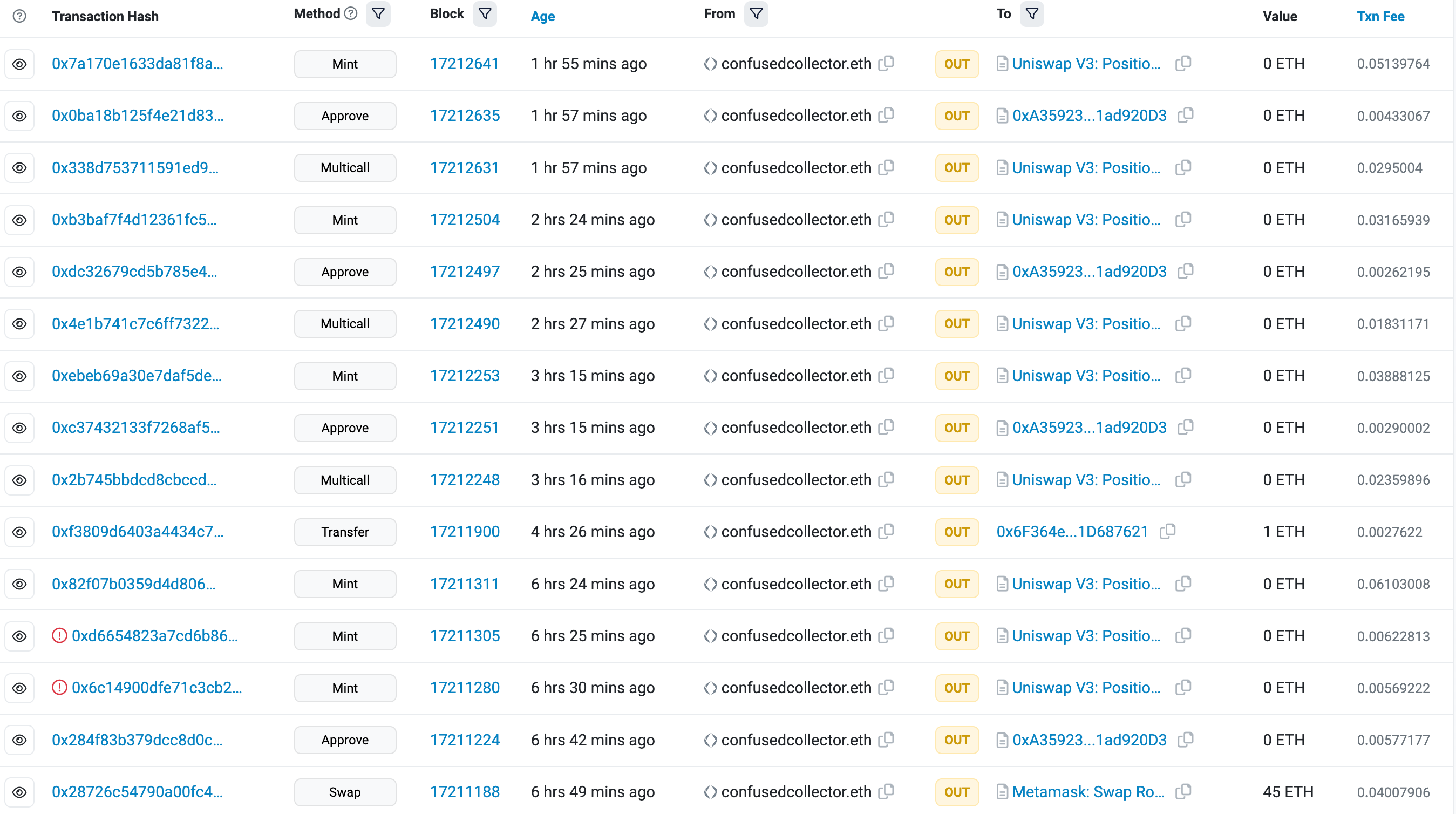Screen dimensions: 1456x814
Task: Click error icon on 0x6c14900dfe71c3cb2 transaction
Action: click(x=59, y=687)
